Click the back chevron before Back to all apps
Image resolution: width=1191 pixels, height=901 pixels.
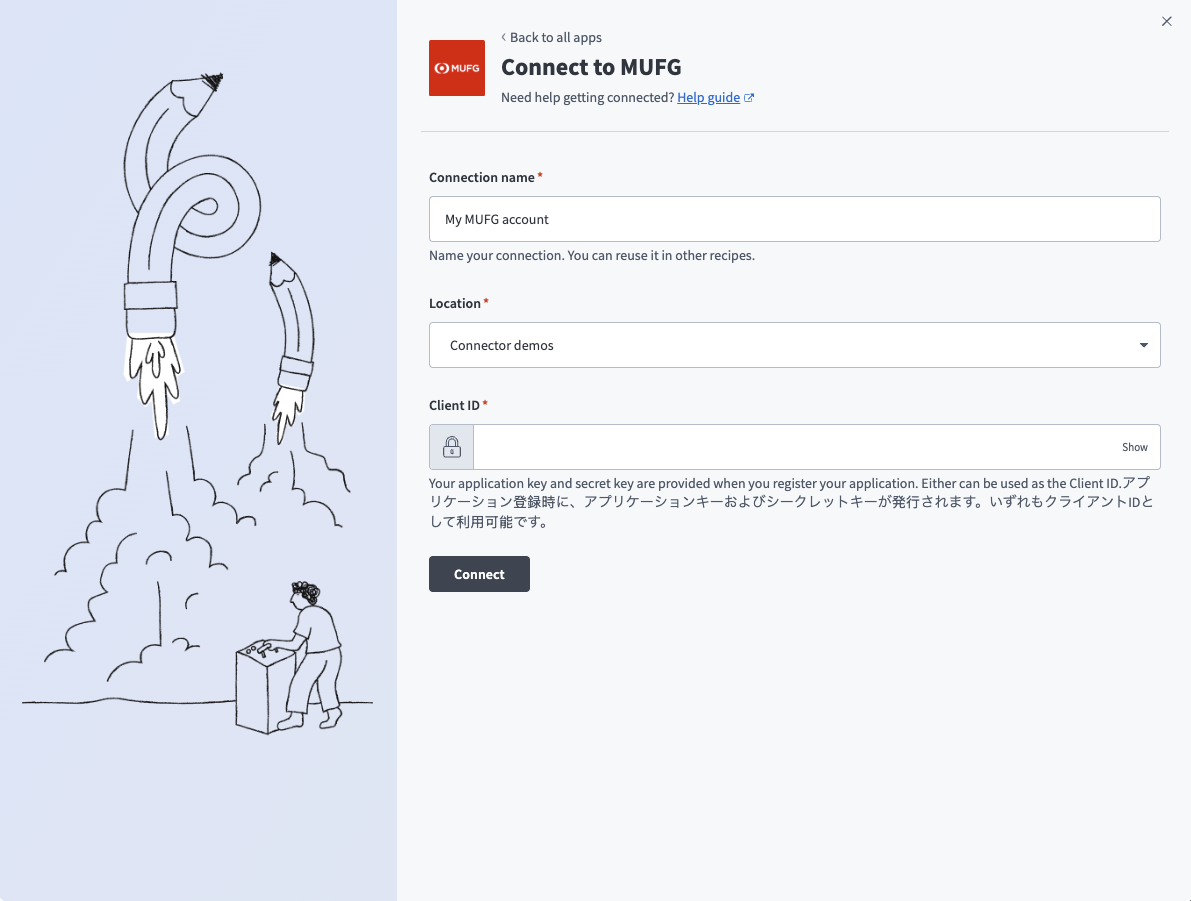pos(503,38)
